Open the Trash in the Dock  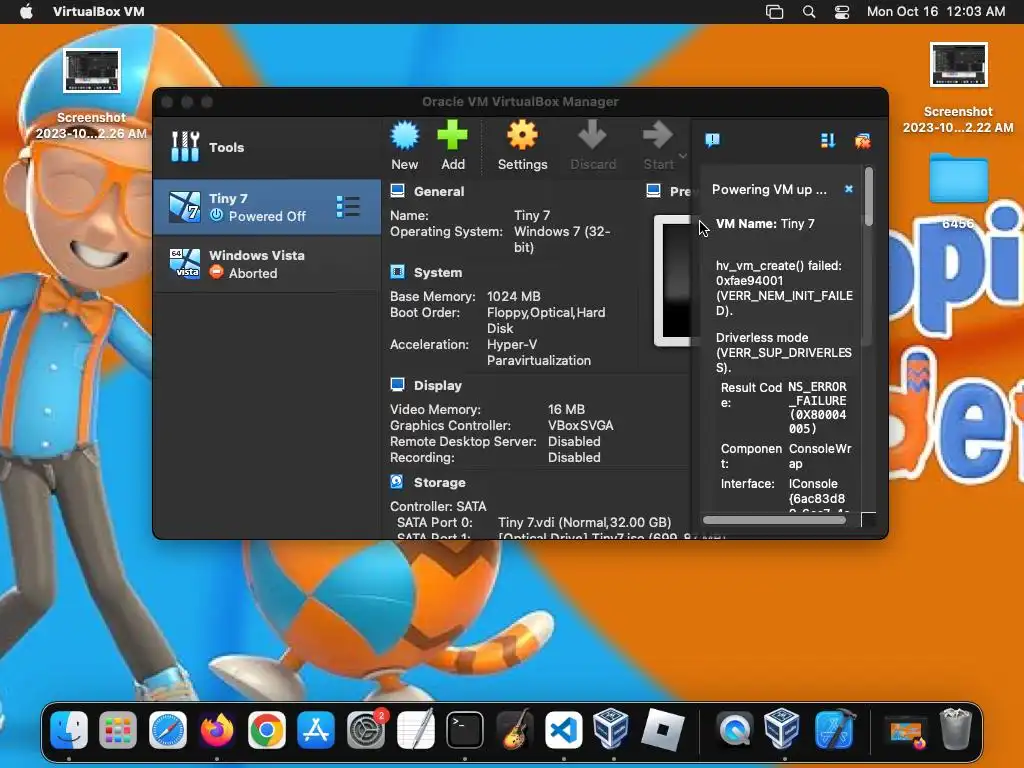tap(955, 729)
